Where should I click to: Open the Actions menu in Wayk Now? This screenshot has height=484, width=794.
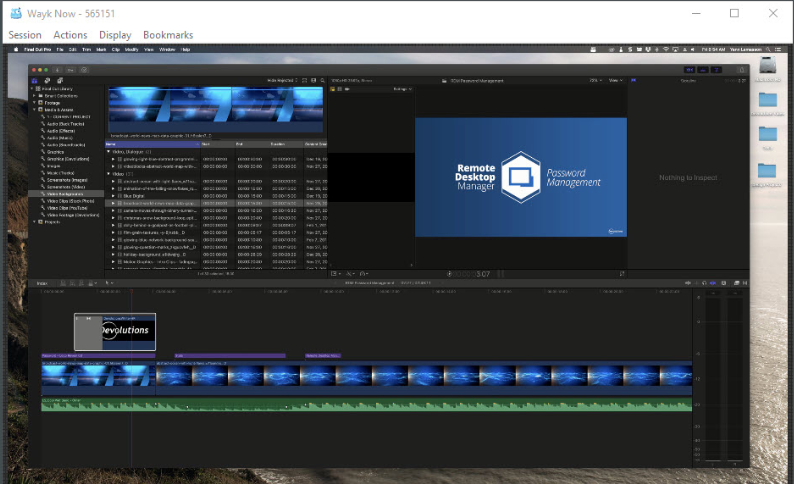pos(70,35)
